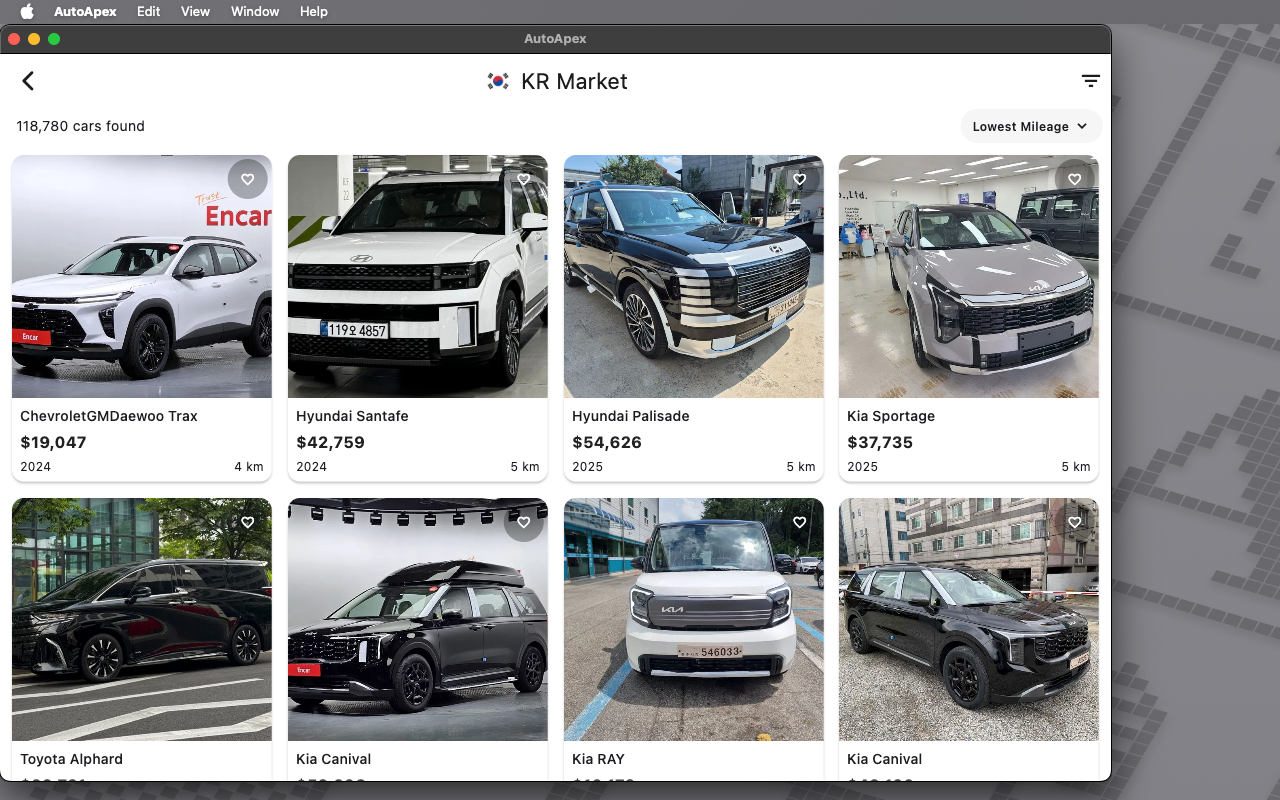Open the Toyota Alphard photo

tap(142, 619)
